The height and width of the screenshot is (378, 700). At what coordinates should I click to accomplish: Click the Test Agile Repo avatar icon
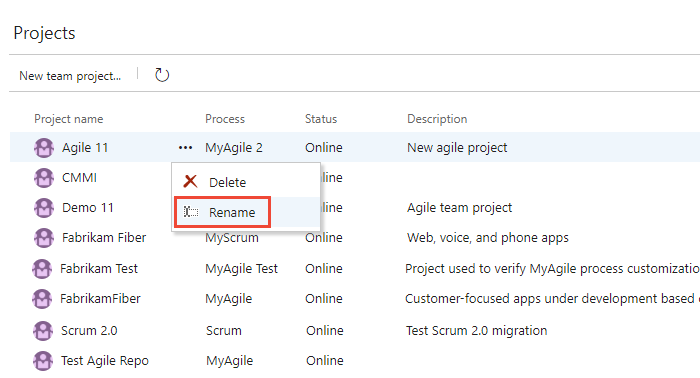pyautogui.click(x=43, y=361)
